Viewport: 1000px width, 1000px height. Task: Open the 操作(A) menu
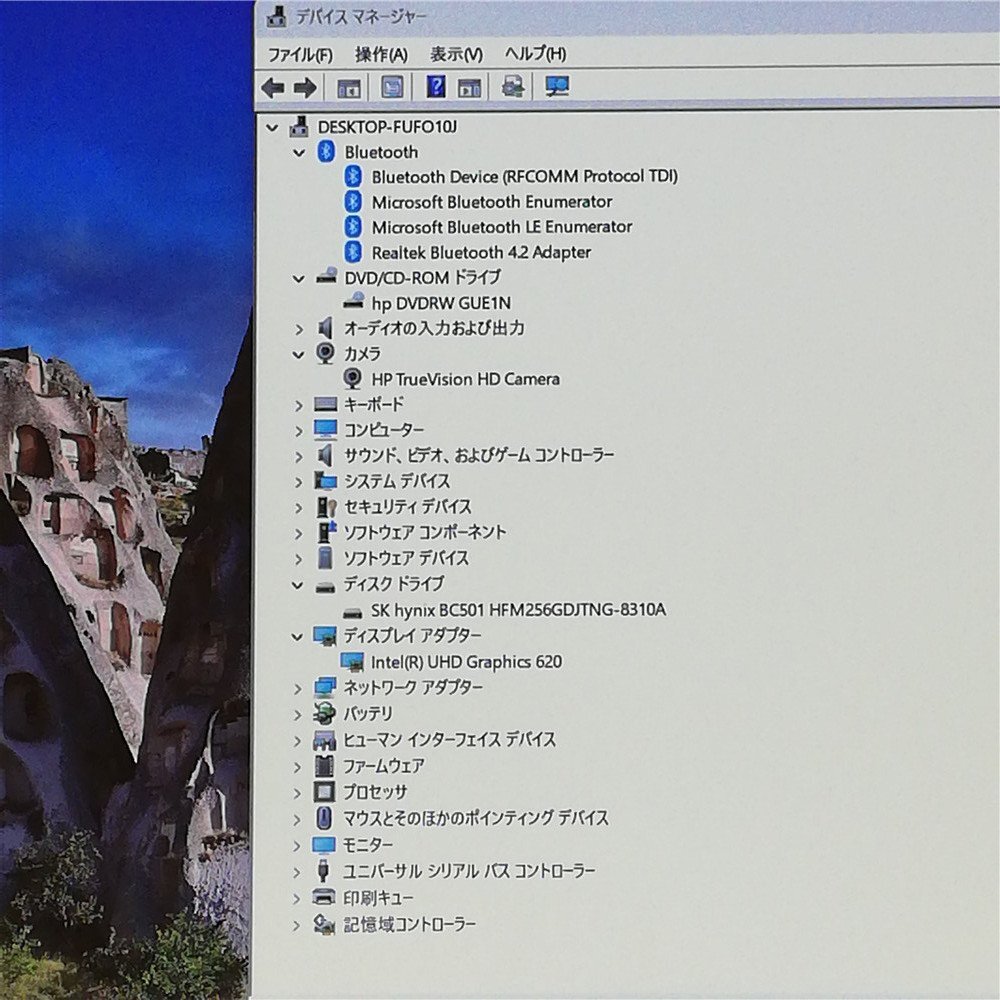(381, 54)
